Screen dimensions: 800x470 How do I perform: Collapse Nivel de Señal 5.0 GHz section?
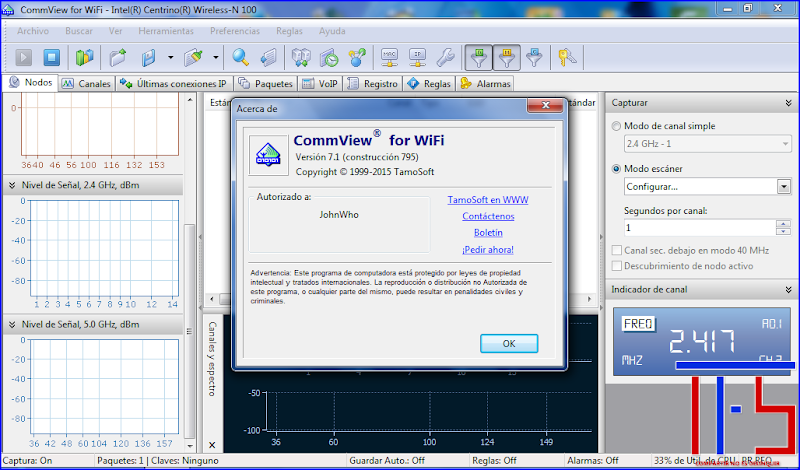point(12,324)
